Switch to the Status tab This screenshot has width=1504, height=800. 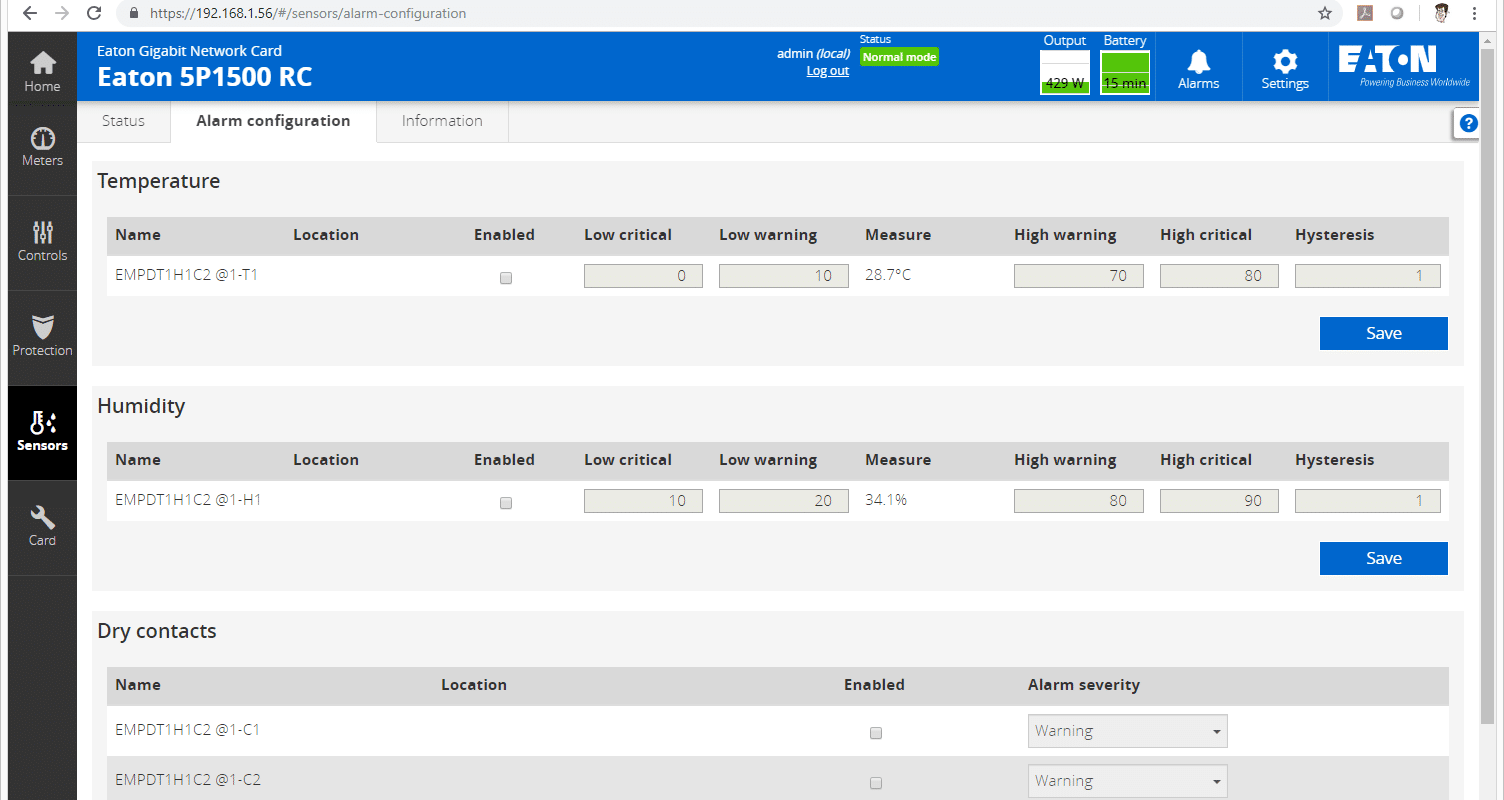[x=123, y=121]
